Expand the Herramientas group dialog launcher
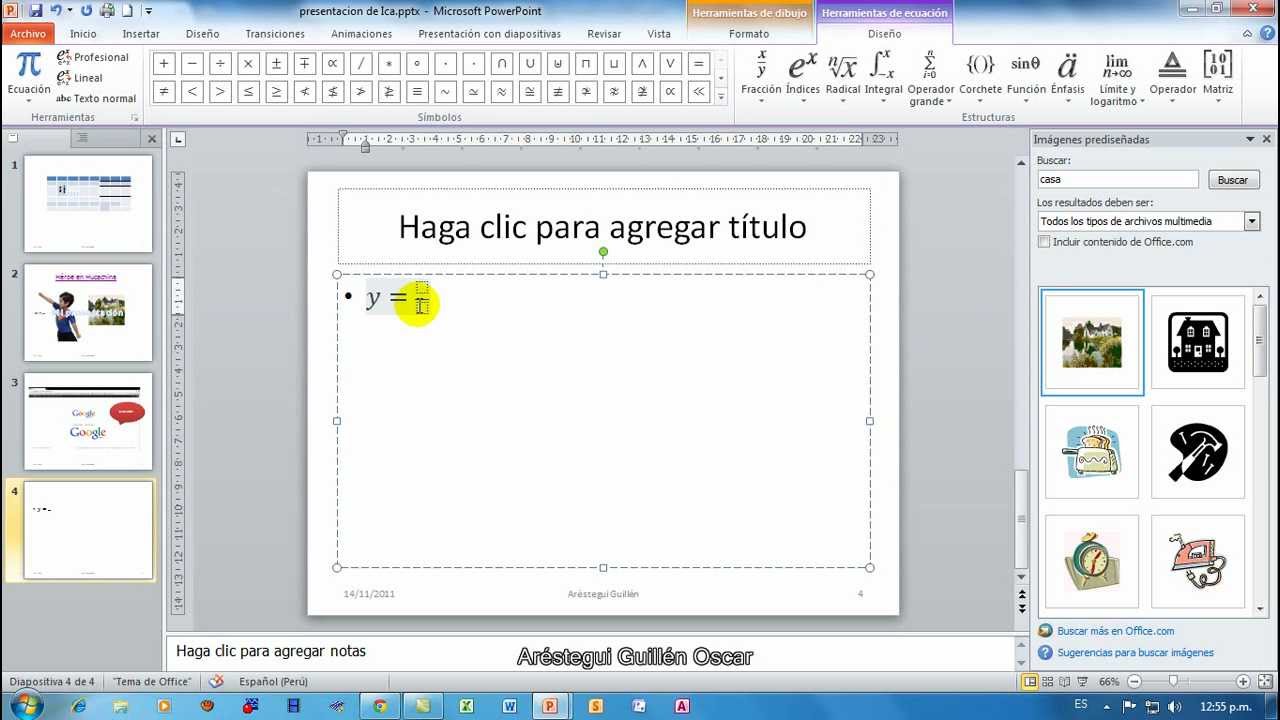Image resolution: width=1280 pixels, height=720 pixels. coord(135,118)
